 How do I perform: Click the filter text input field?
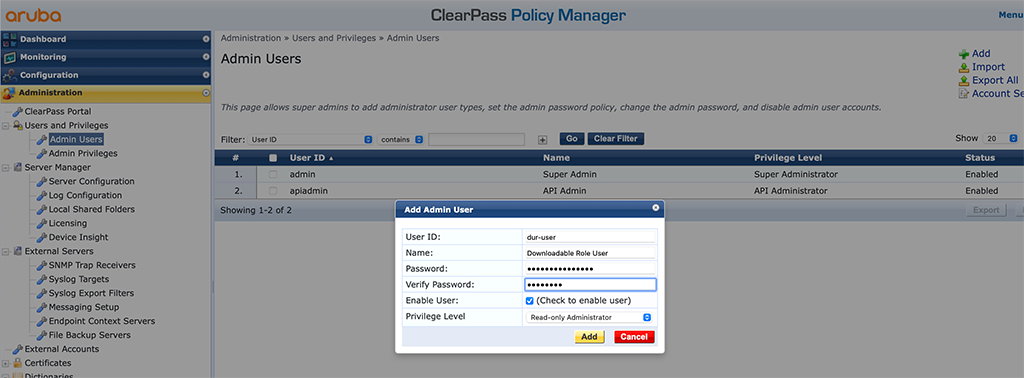pos(477,139)
